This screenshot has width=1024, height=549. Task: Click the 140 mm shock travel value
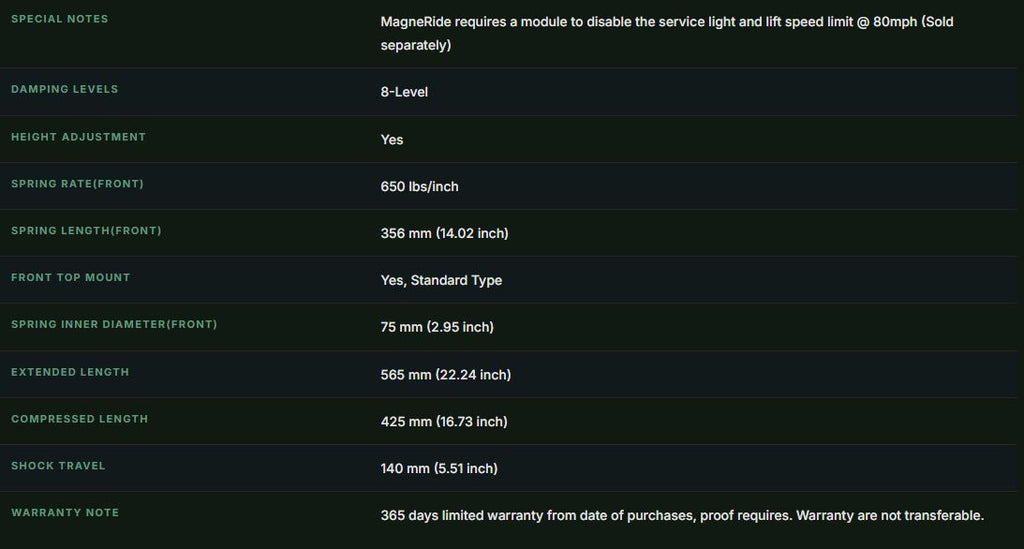click(x=439, y=469)
